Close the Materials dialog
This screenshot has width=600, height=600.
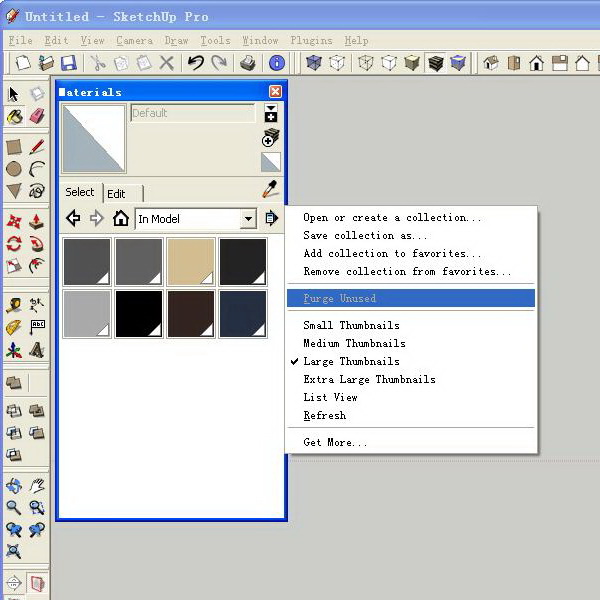pyautogui.click(x=275, y=91)
